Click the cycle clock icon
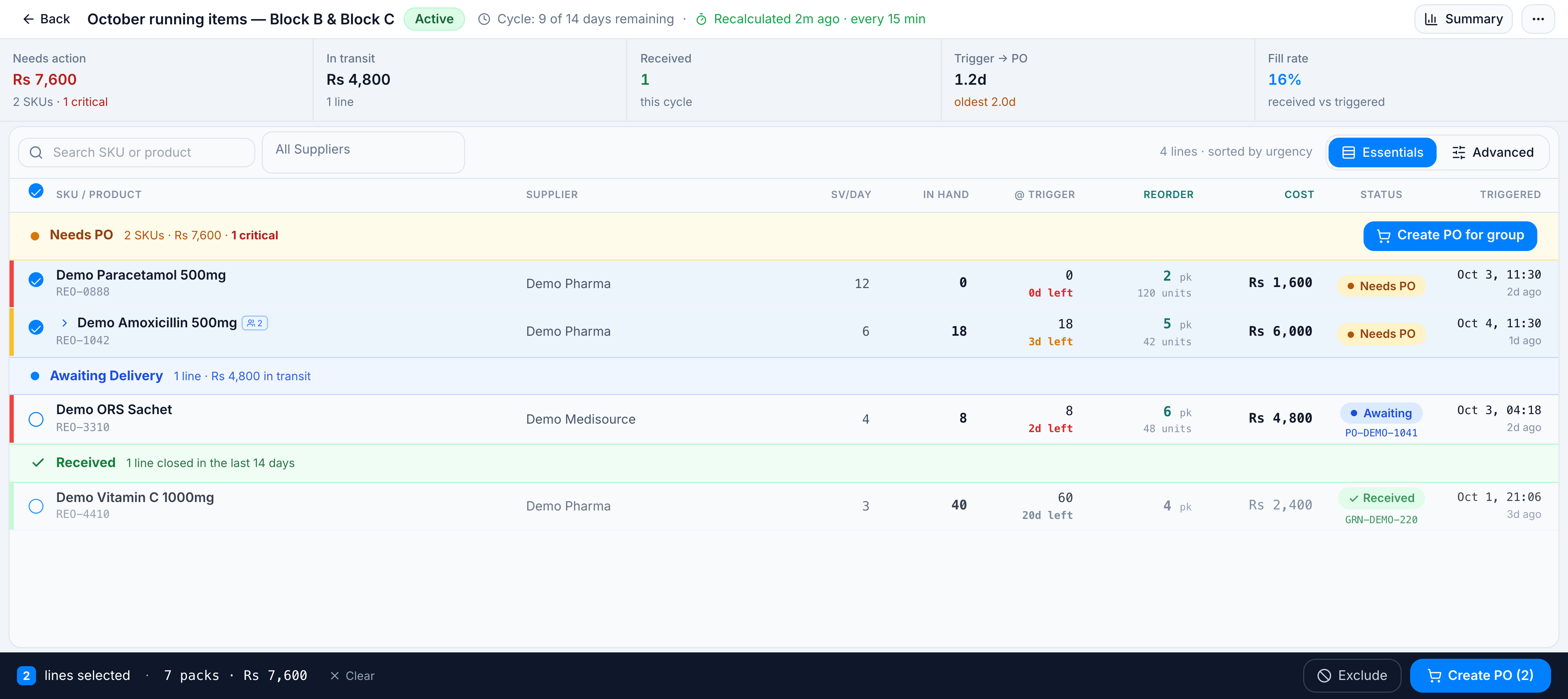This screenshot has height=699, width=1568. (x=484, y=19)
